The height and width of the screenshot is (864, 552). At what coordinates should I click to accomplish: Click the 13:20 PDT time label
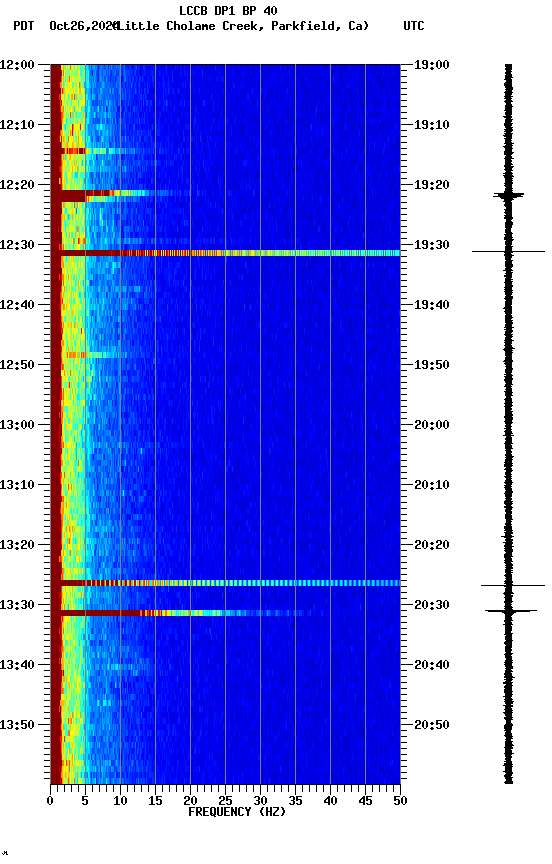click(x=17, y=545)
